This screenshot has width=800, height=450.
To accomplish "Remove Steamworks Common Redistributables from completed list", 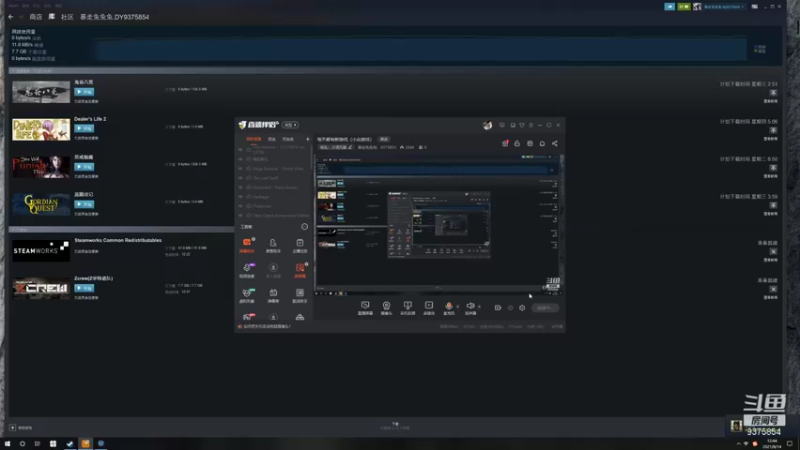I will click(773, 252).
